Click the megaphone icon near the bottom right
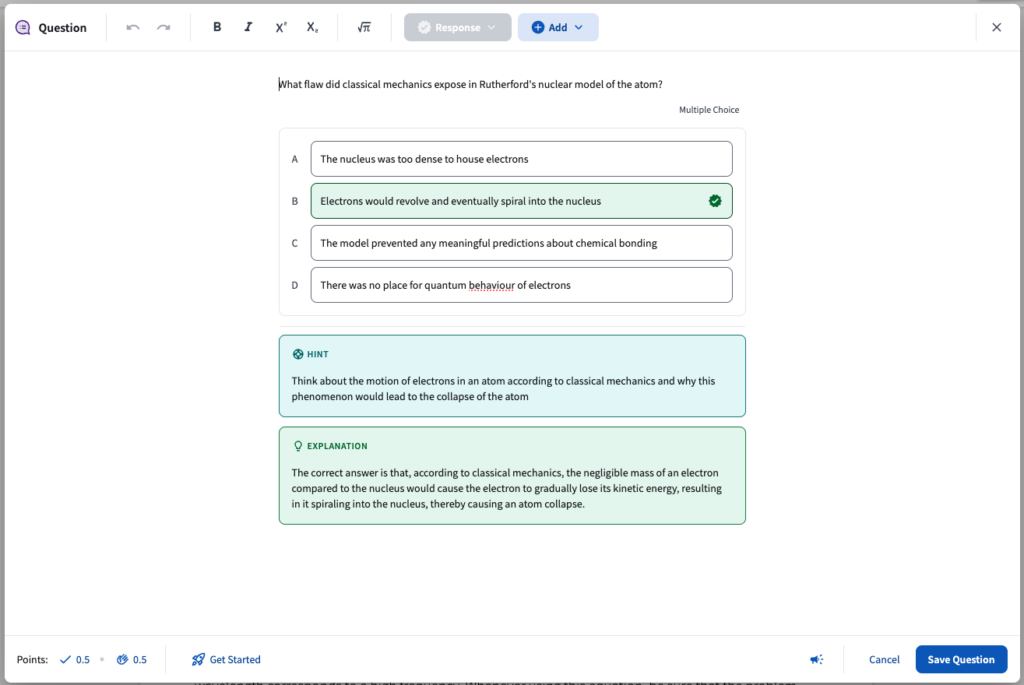 (816, 659)
